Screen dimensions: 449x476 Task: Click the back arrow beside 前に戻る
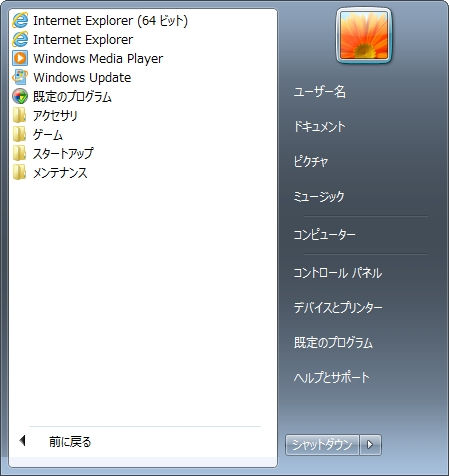point(23,441)
